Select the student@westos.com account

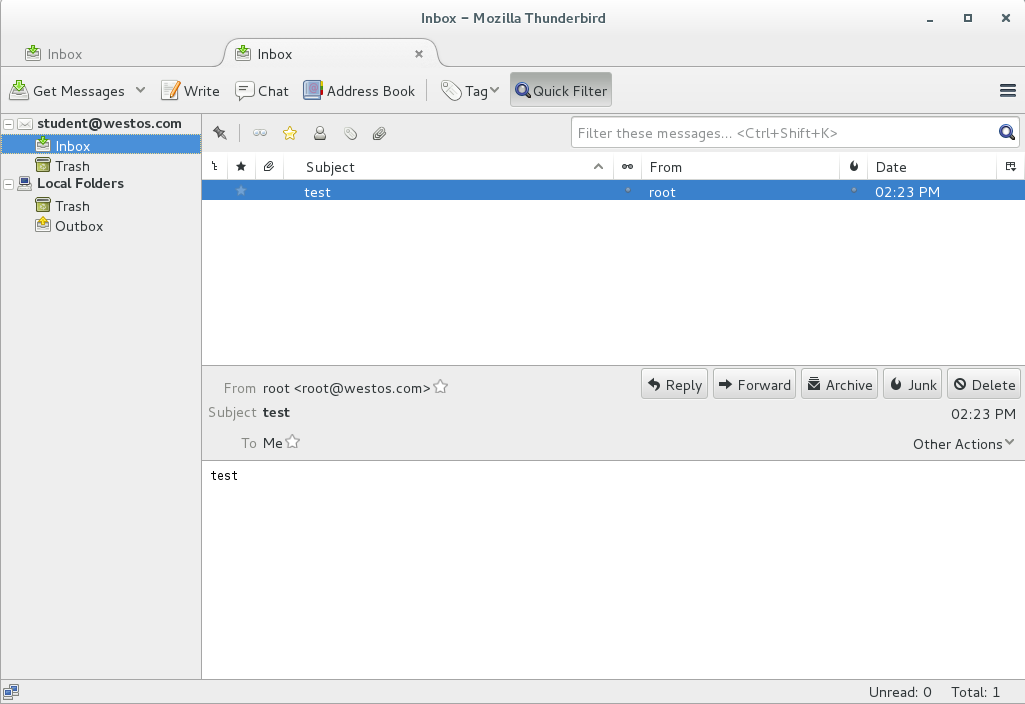tap(109, 124)
